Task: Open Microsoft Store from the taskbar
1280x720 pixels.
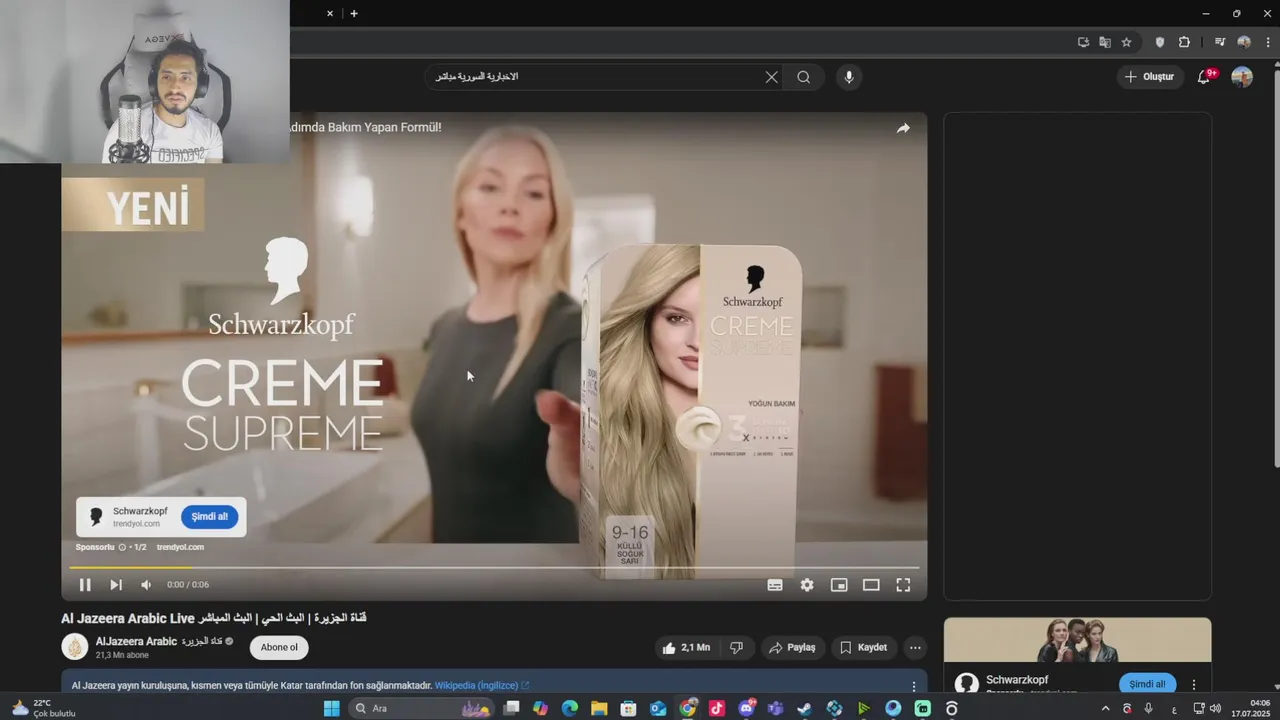Action: pyautogui.click(x=629, y=708)
